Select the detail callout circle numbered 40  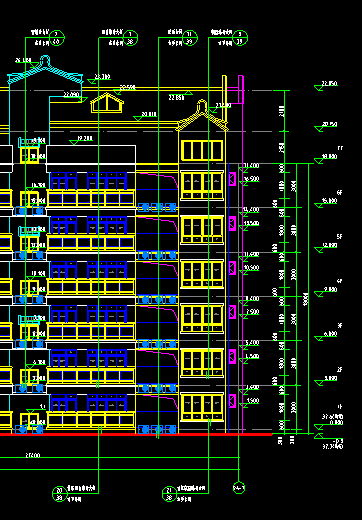(x=56, y=38)
